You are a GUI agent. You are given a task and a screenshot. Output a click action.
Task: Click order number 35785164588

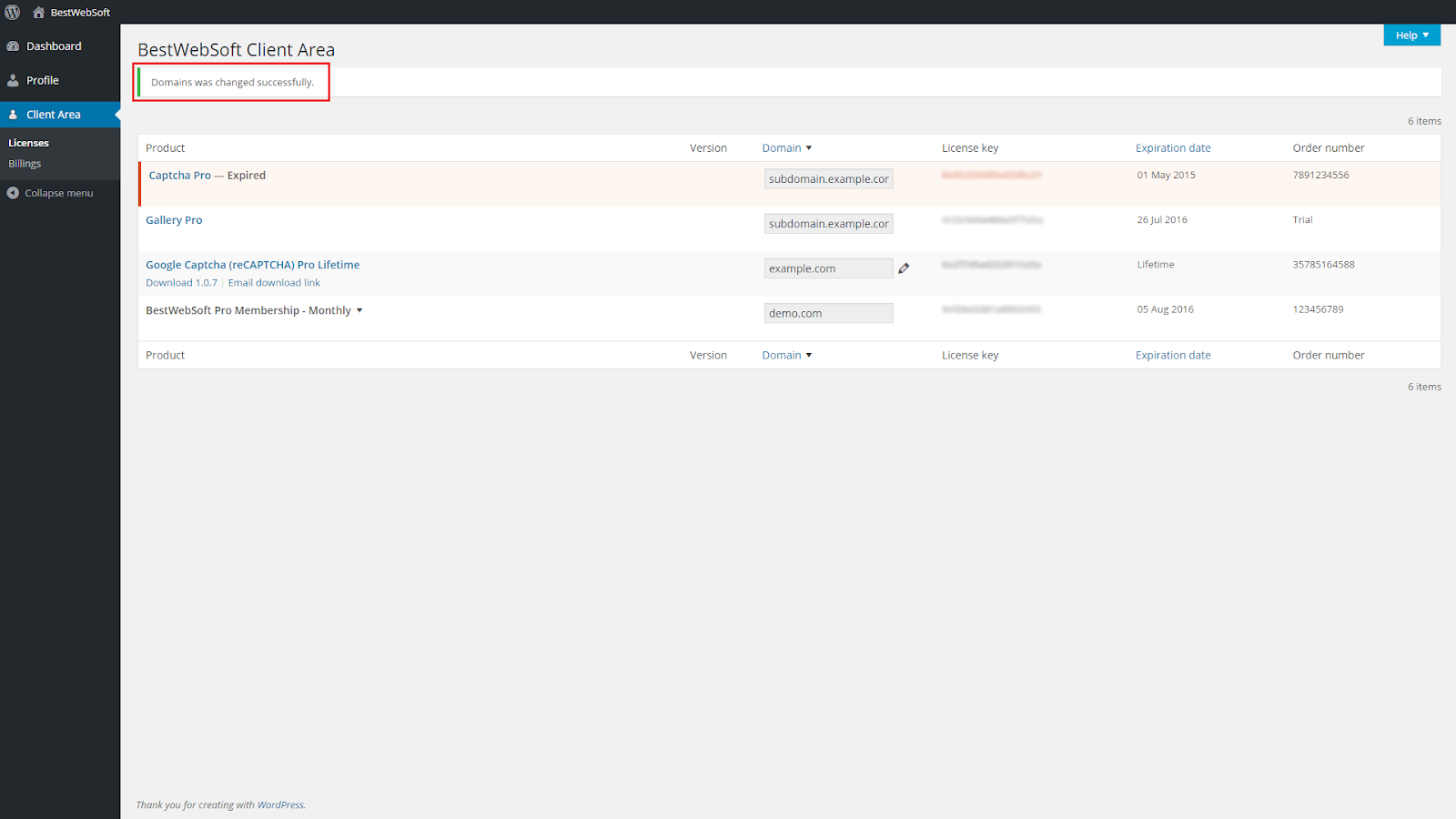click(1324, 265)
